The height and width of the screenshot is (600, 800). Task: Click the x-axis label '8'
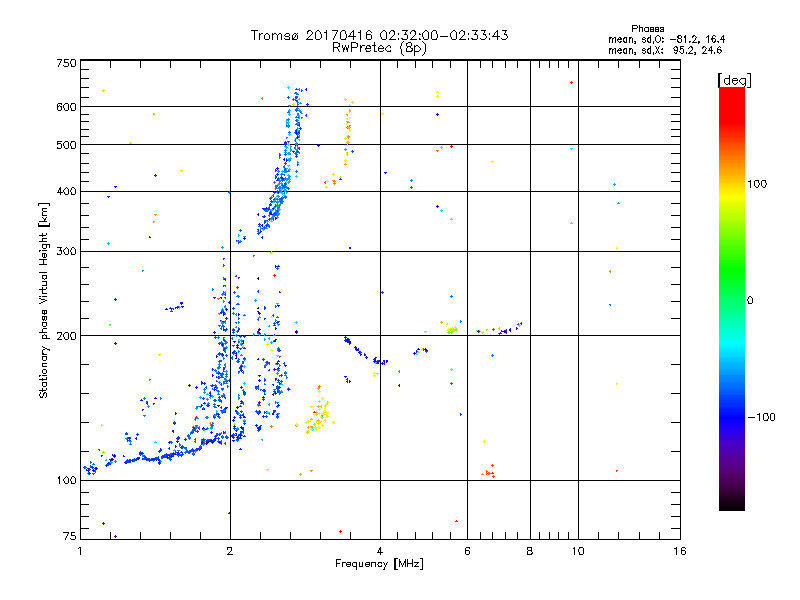point(530,551)
